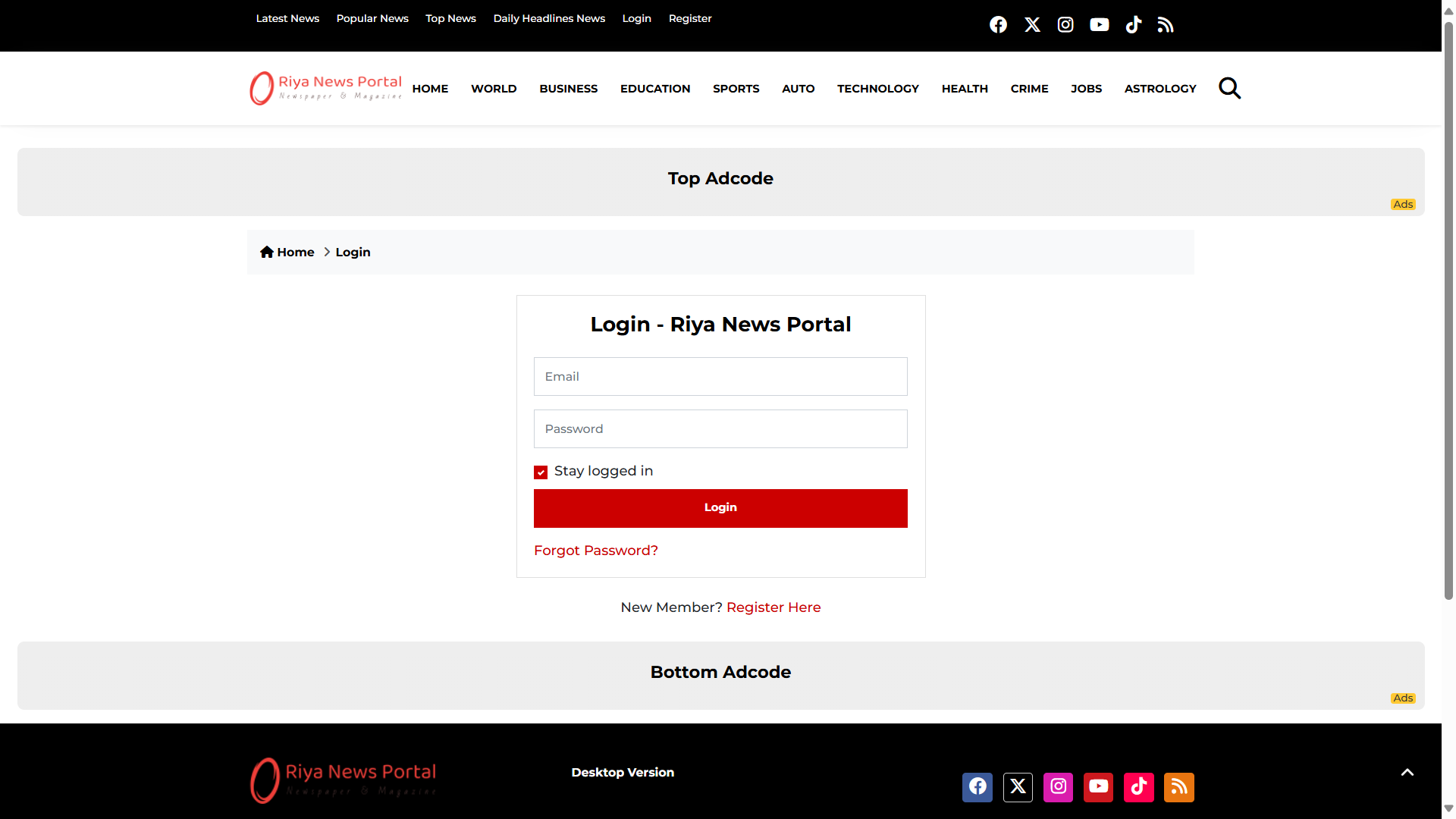The image size is (1456, 819).
Task: Click the pink Instagram footer icon
Action: [x=1058, y=787]
